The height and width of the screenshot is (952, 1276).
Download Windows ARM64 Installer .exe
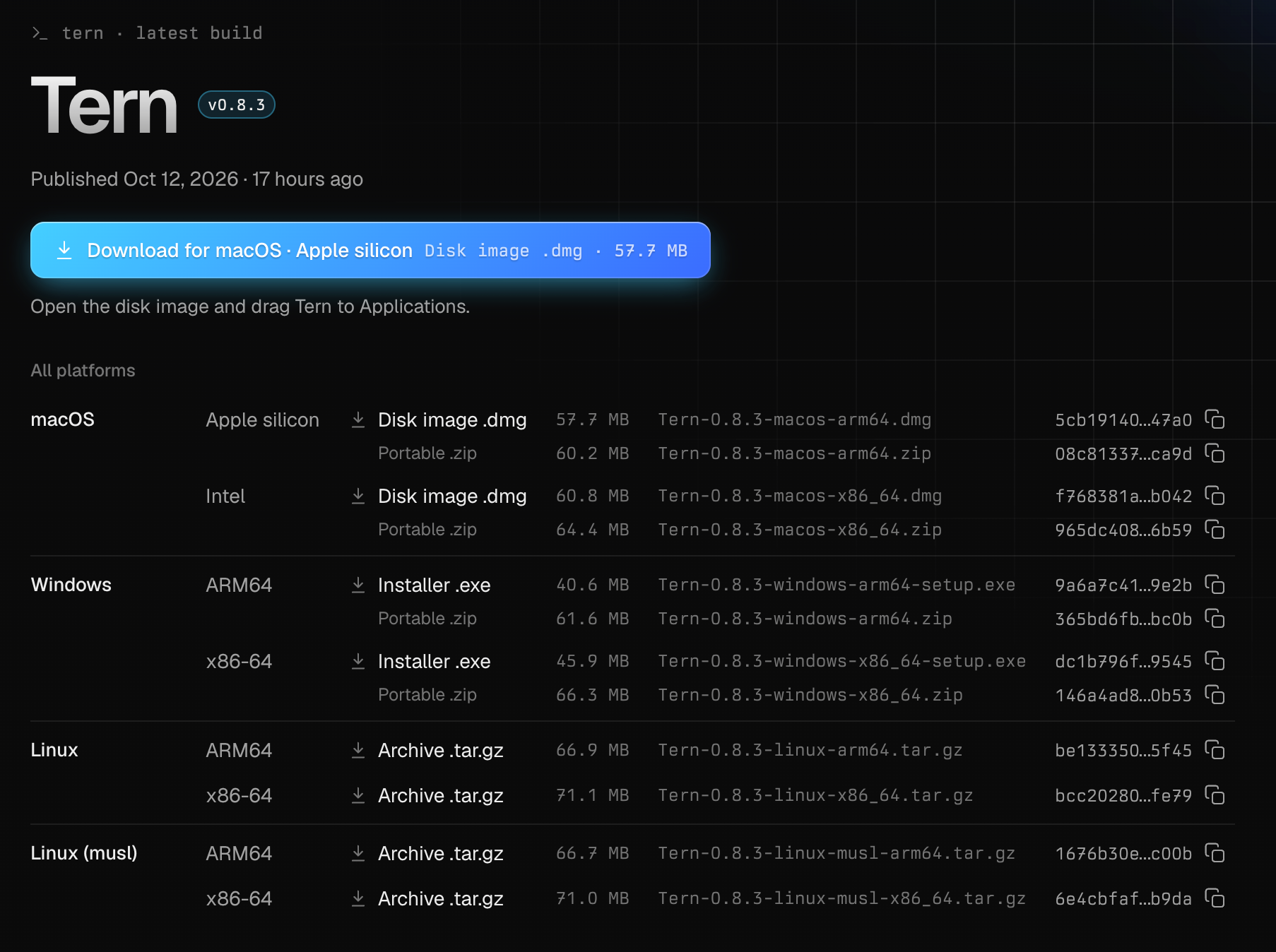[421, 585]
